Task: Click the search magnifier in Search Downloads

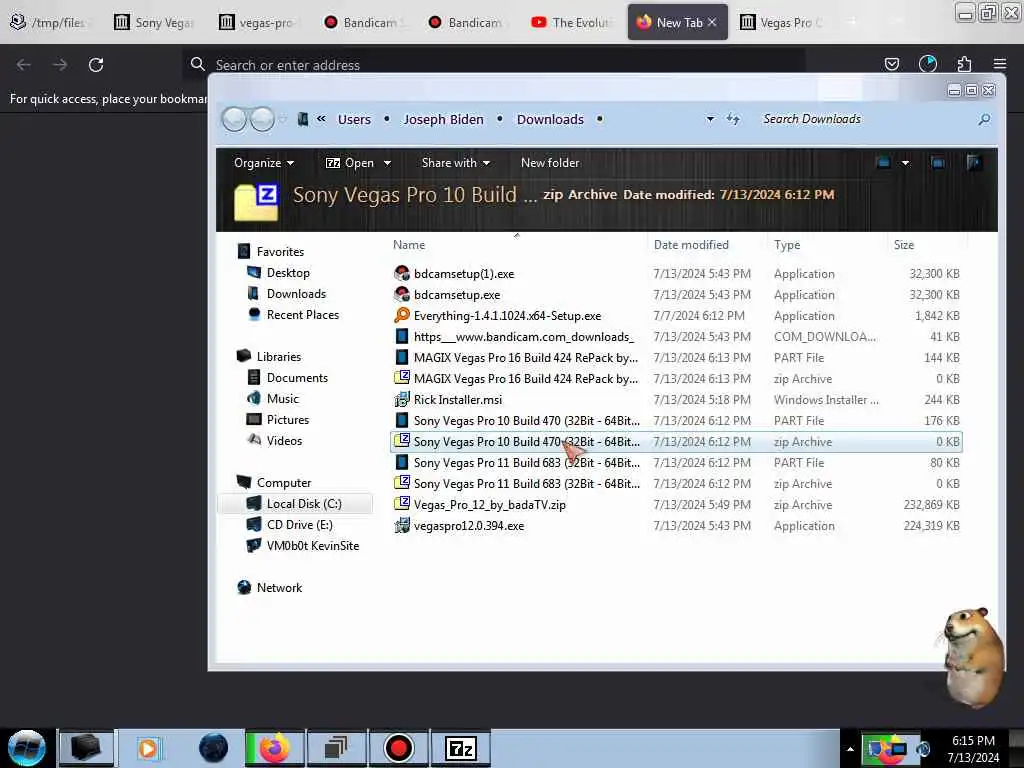Action: [x=984, y=119]
